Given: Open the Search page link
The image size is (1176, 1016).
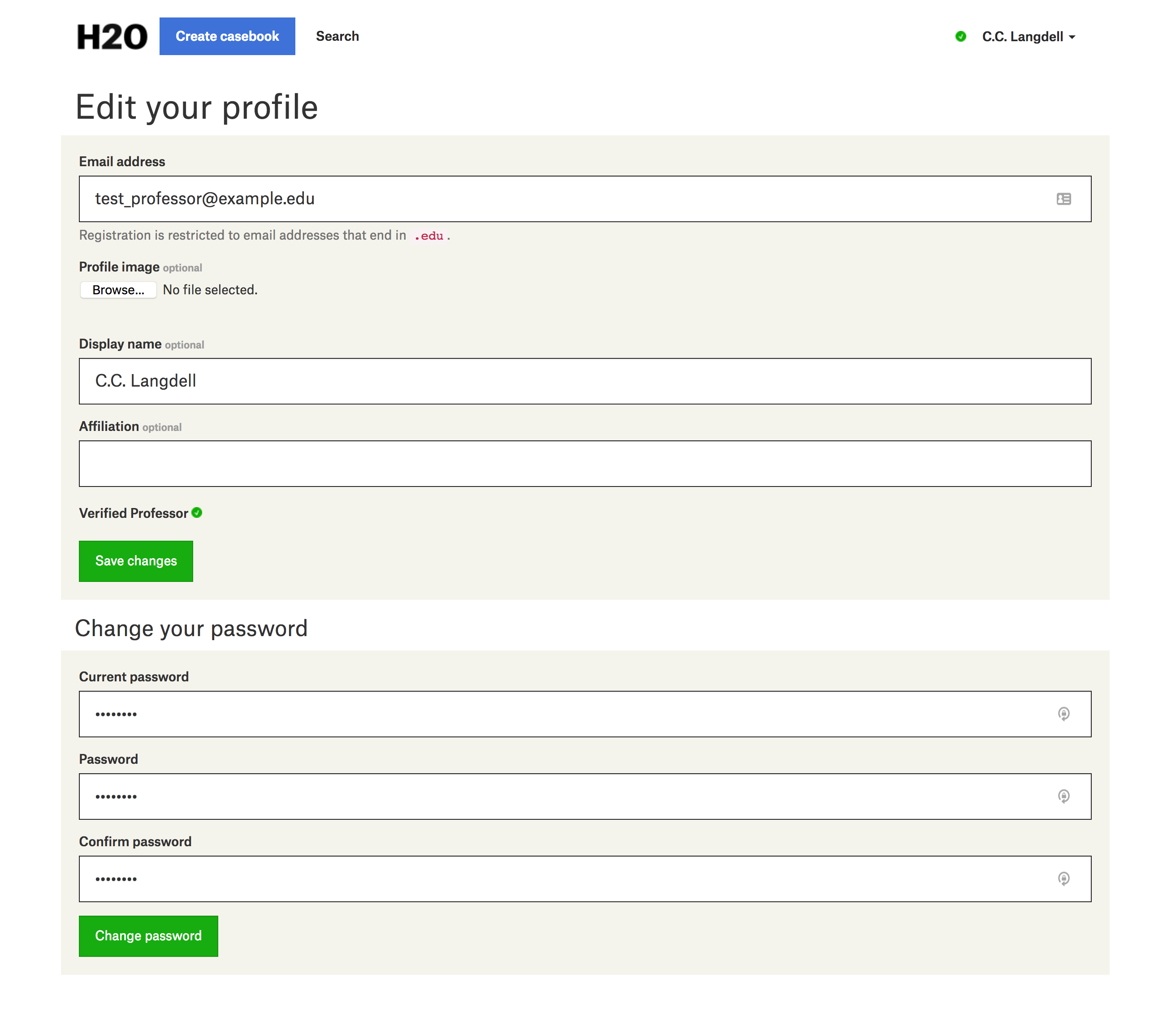Looking at the screenshot, I should tap(337, 36).
